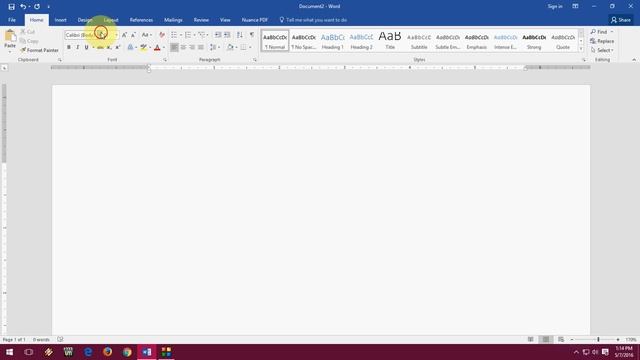Click the Paste clipboard icon
This screenshot has height=360, width=640.
pyautogui.click(x=10, y=37)
